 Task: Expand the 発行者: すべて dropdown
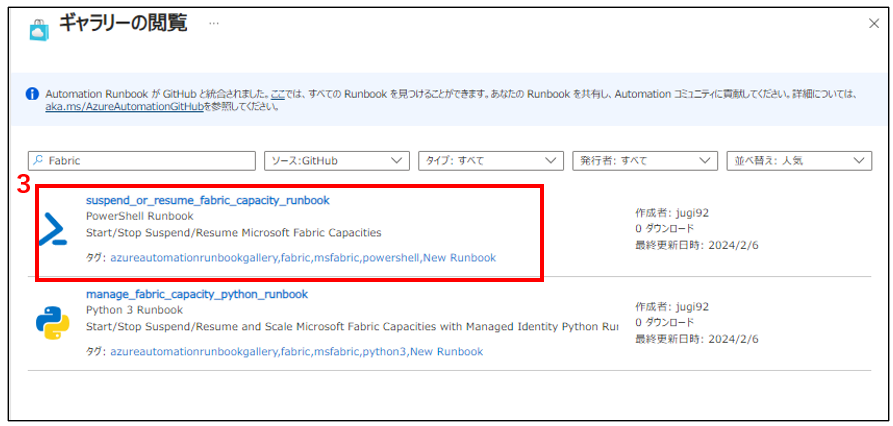645,161
